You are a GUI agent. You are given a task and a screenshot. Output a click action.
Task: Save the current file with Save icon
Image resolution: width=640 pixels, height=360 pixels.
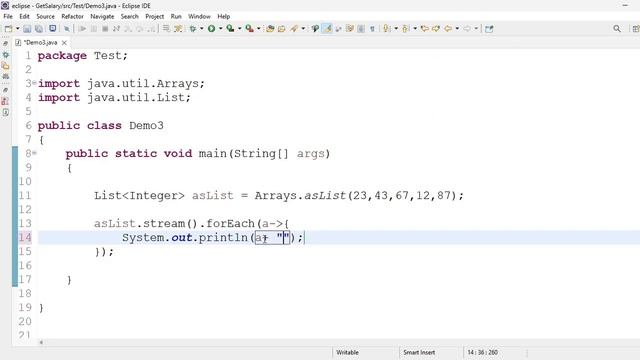click(27, 29)
